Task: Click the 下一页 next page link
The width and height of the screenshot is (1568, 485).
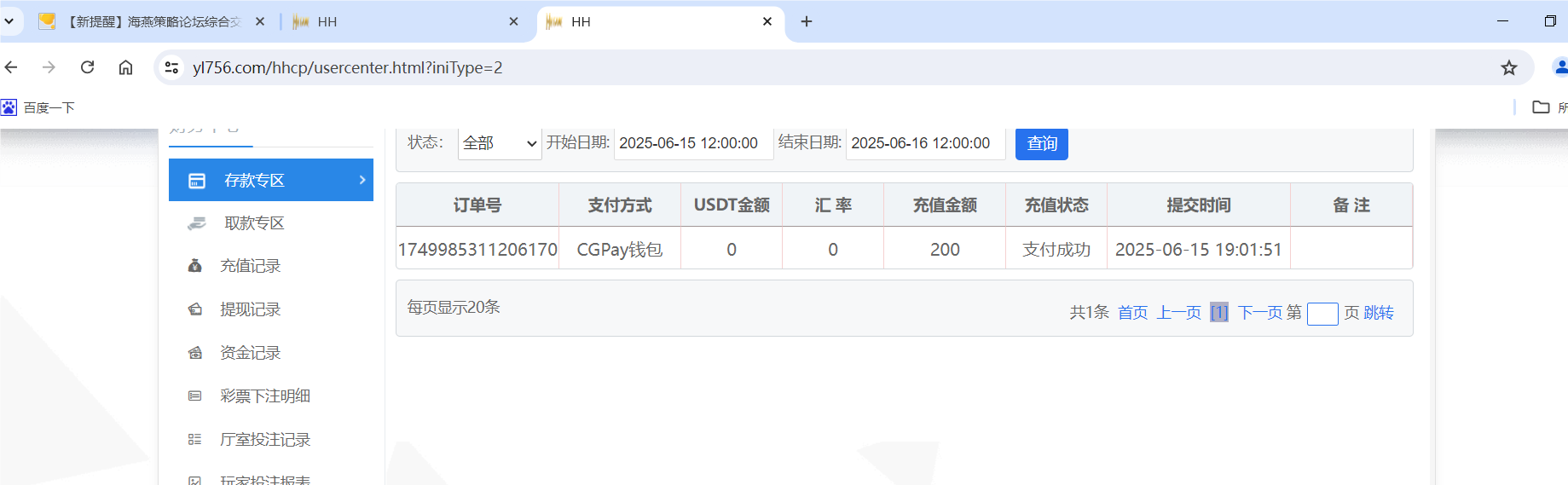Action: (x=1260, y=312)
